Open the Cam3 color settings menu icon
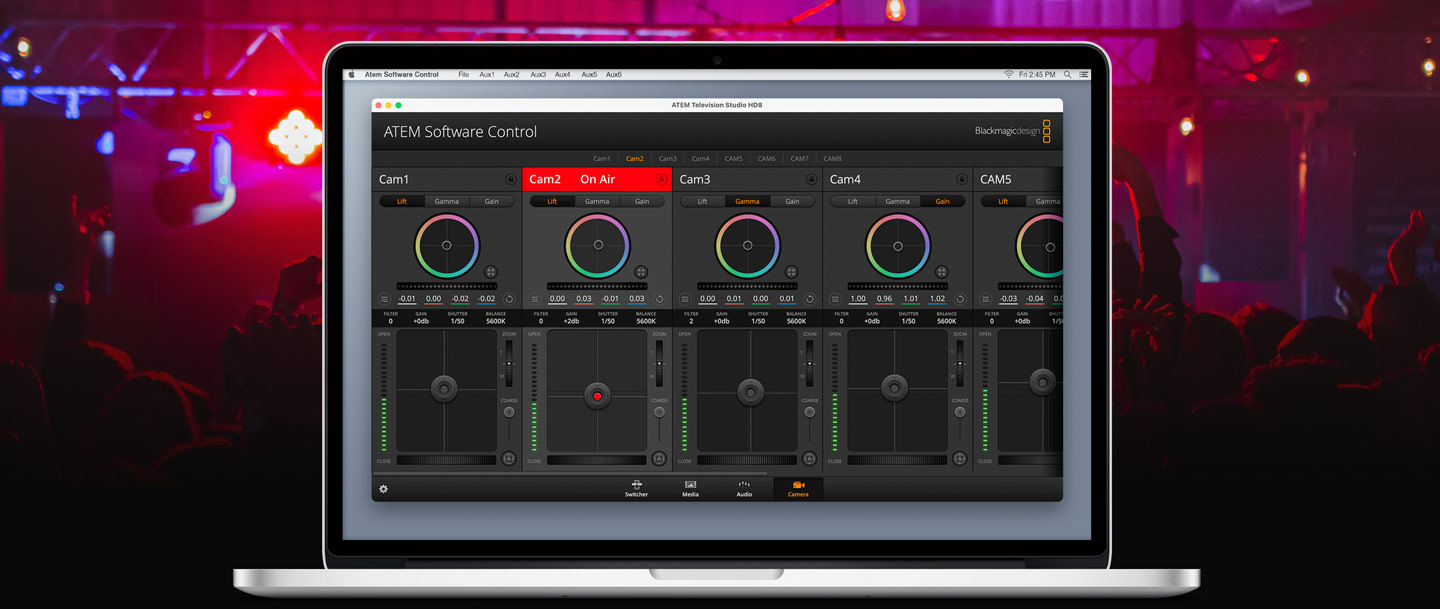 point(685,299)
